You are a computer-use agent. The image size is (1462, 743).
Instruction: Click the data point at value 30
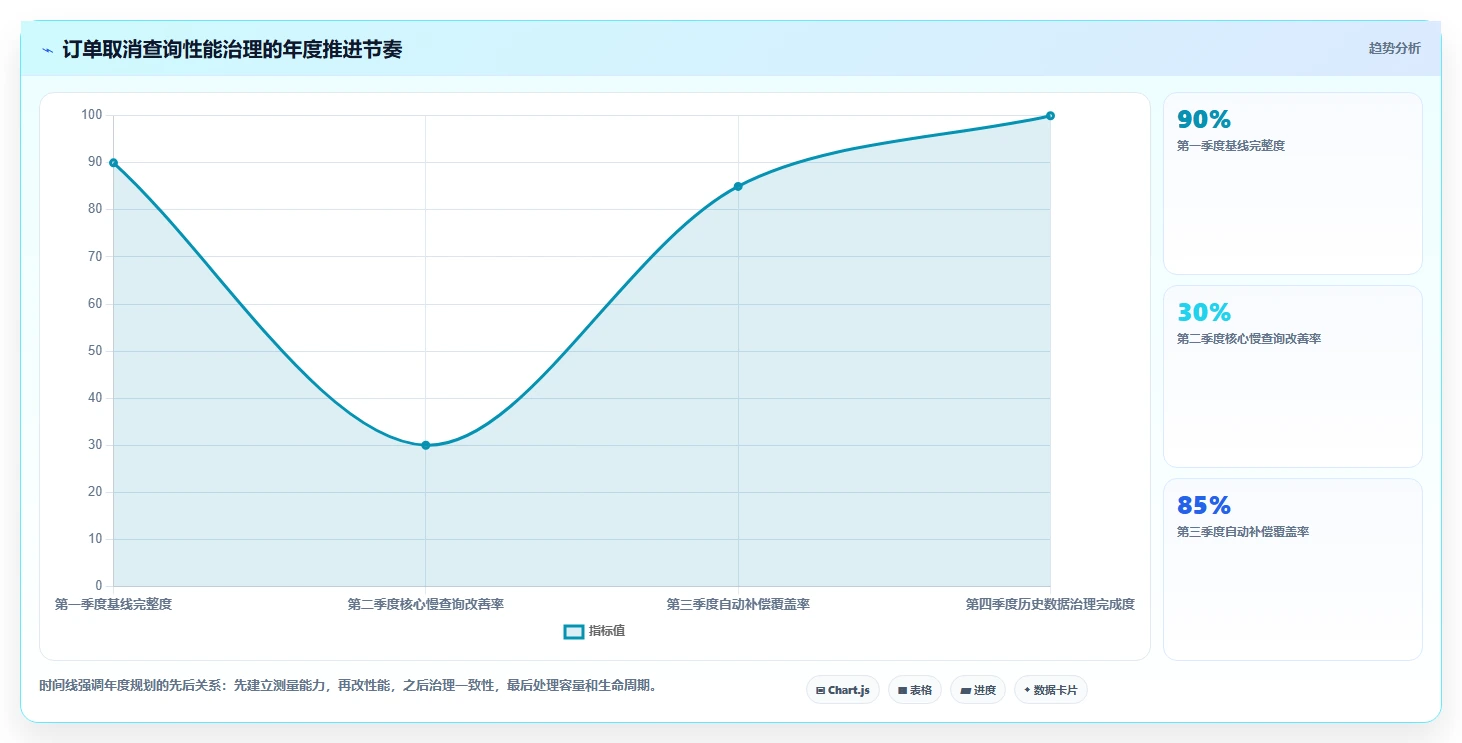pyautogui.click(x=425, y=445)
